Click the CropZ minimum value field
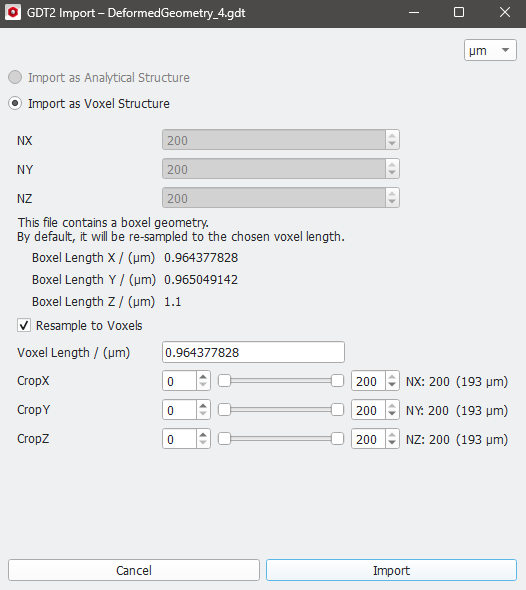526x590 pixels. 179,439
